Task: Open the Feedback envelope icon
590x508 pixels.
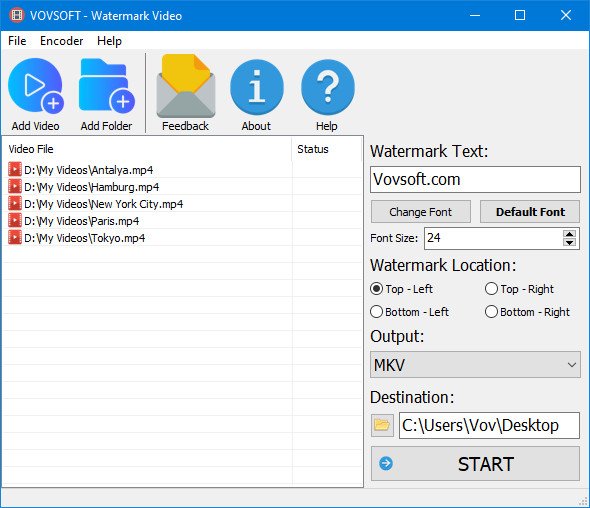Action: (186, 86)
